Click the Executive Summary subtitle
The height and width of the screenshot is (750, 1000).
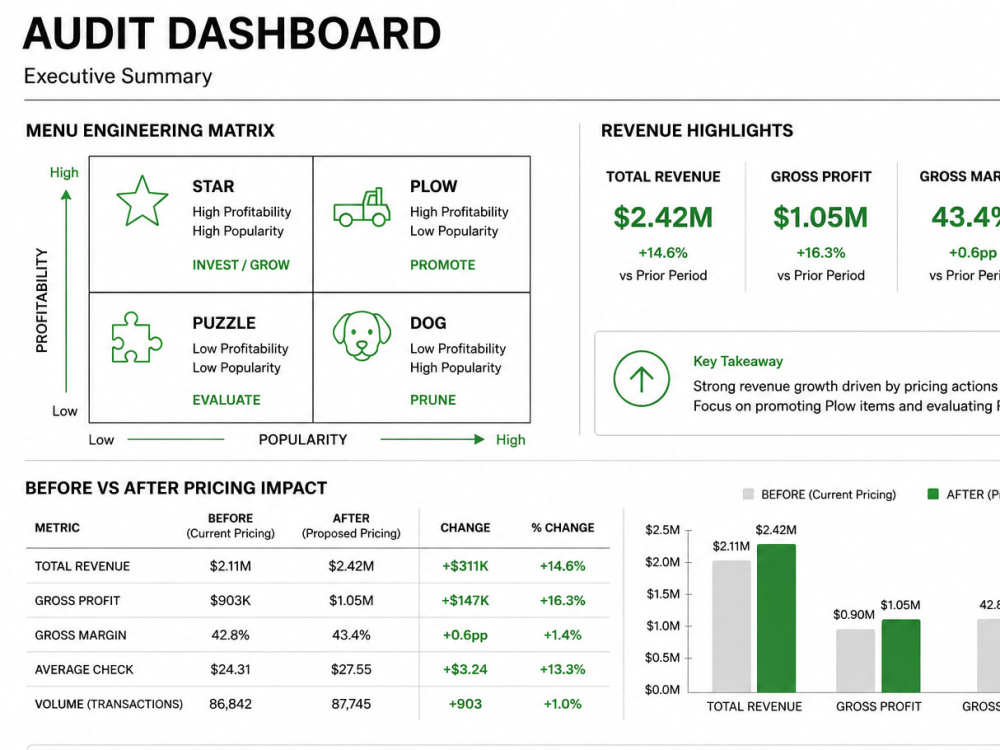[118, 76]
